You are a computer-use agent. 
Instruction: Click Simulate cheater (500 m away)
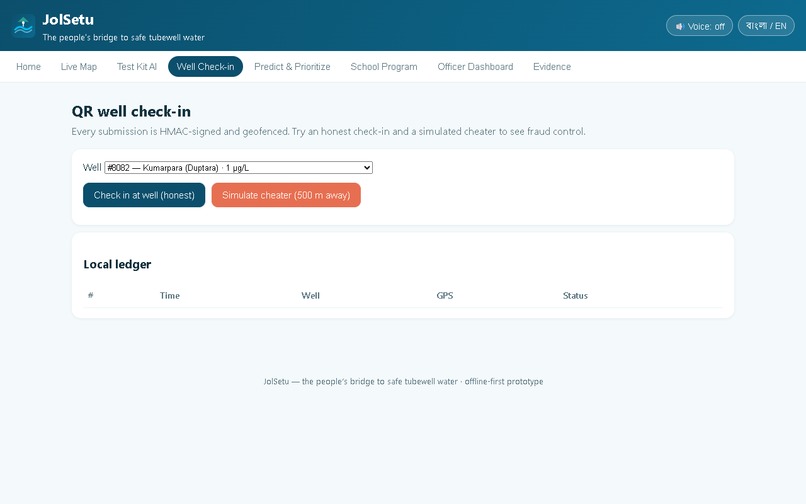[286, 195]
